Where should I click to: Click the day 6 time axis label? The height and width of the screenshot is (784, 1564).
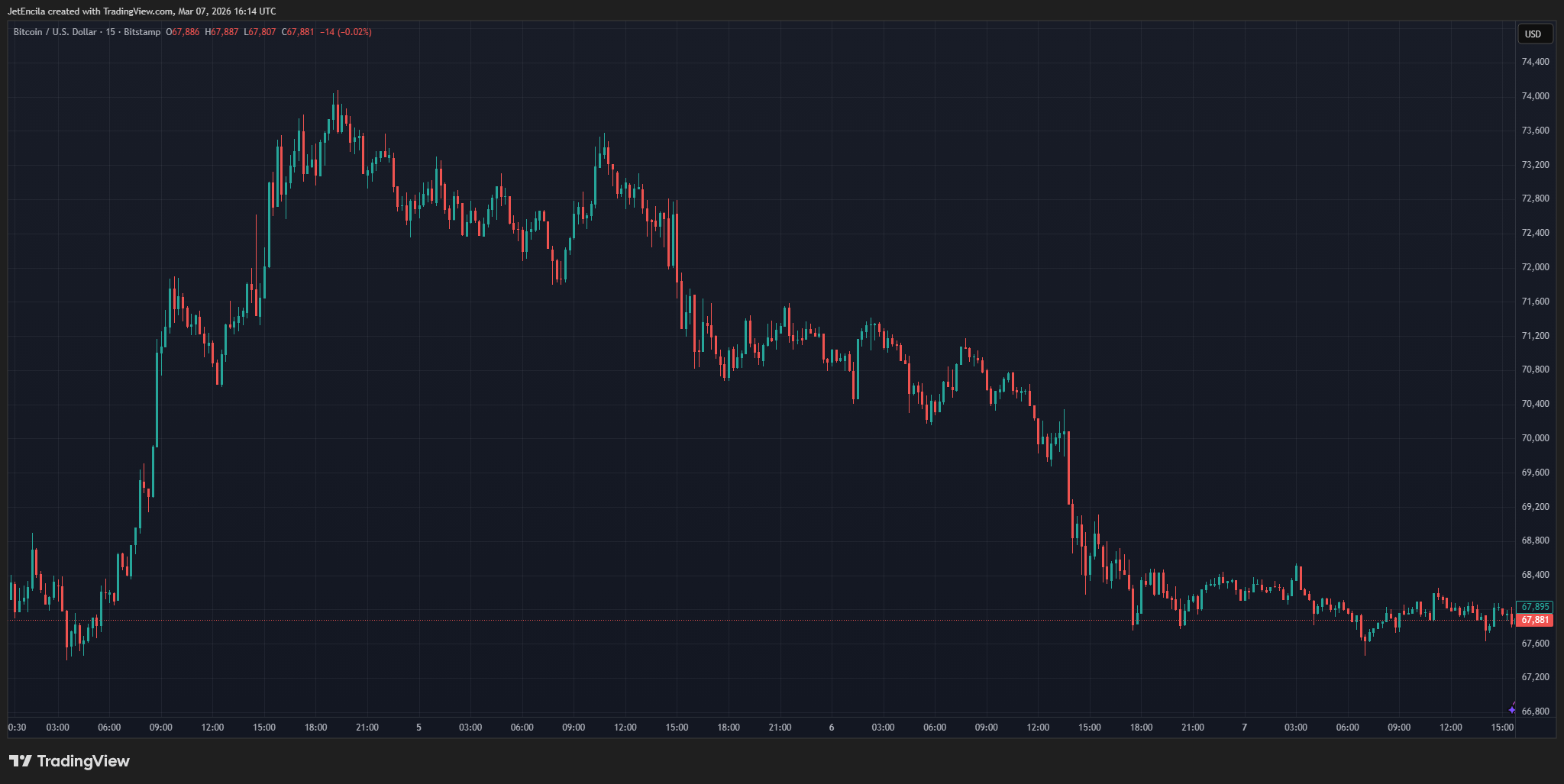click(x=832, y=728)
